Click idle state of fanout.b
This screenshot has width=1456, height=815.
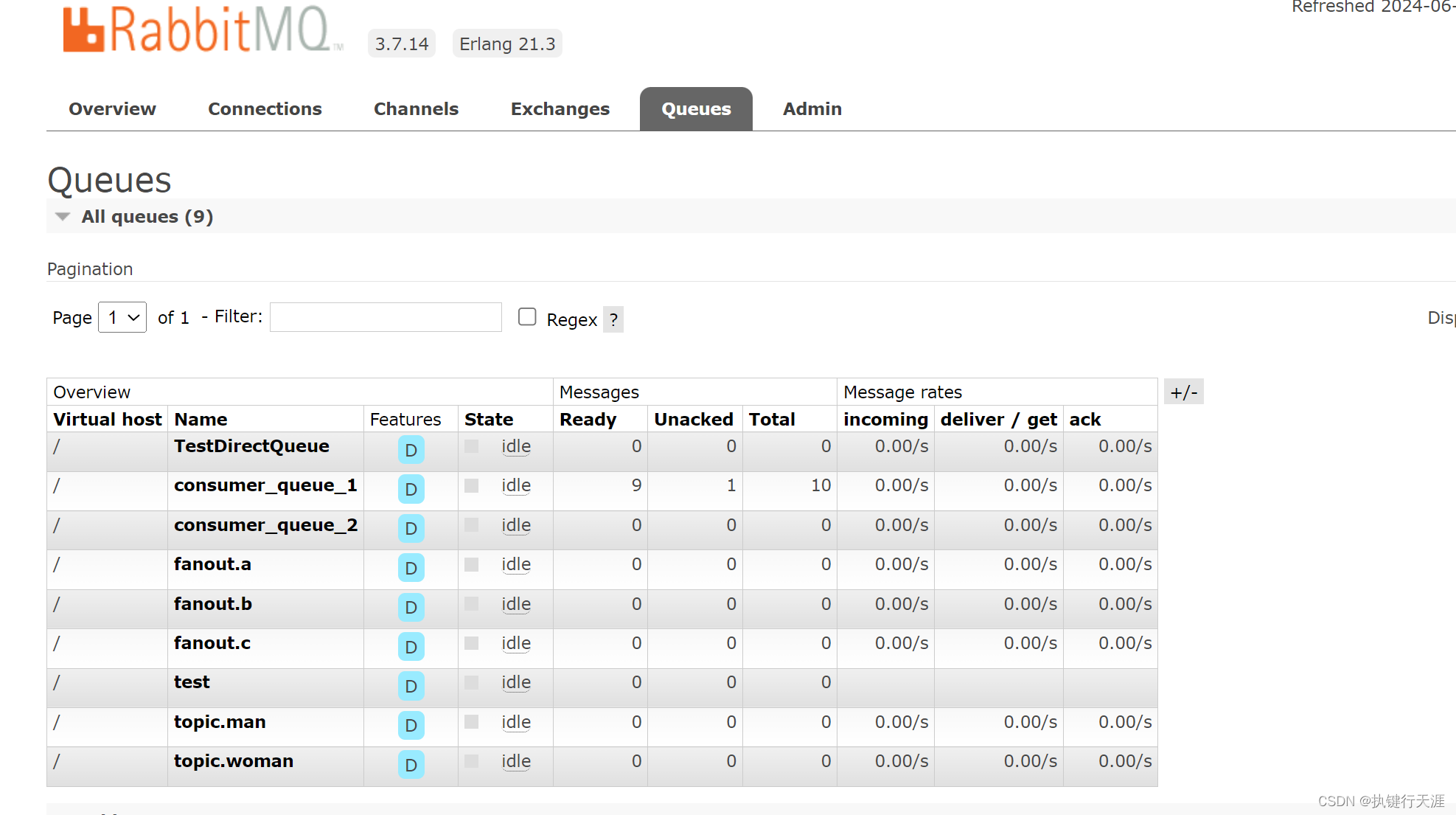[x=516, y=604]
